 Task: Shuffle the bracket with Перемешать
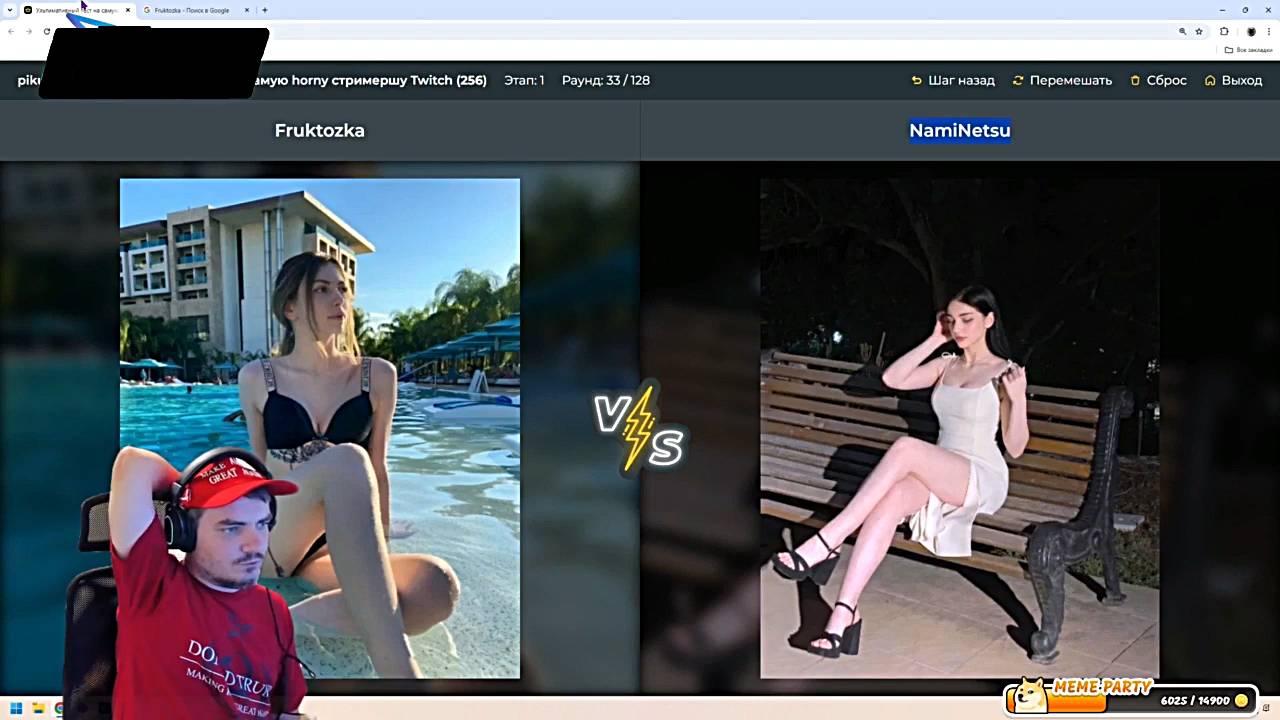(1062, 80)
